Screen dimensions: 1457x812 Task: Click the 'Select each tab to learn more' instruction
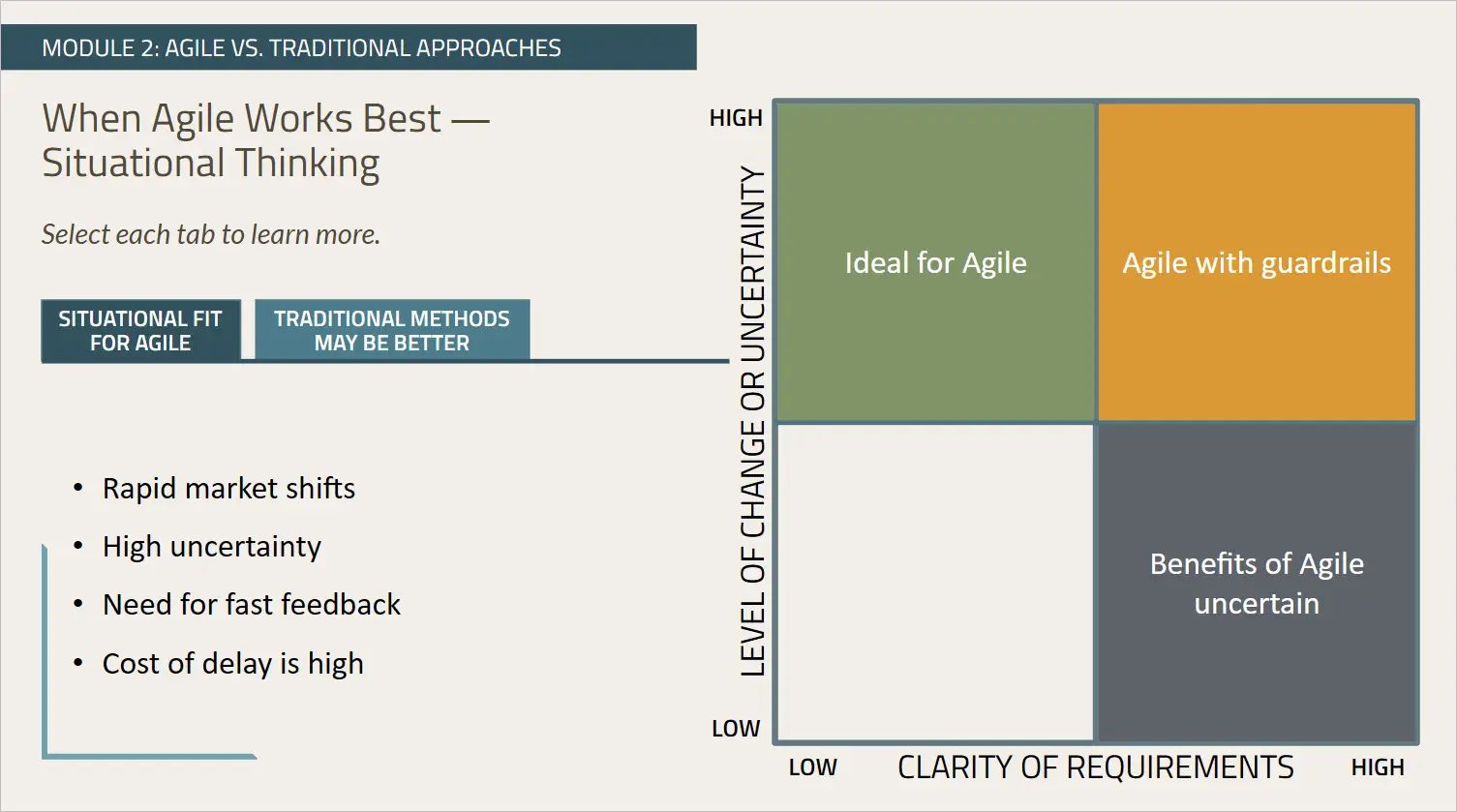pos(211,234)
